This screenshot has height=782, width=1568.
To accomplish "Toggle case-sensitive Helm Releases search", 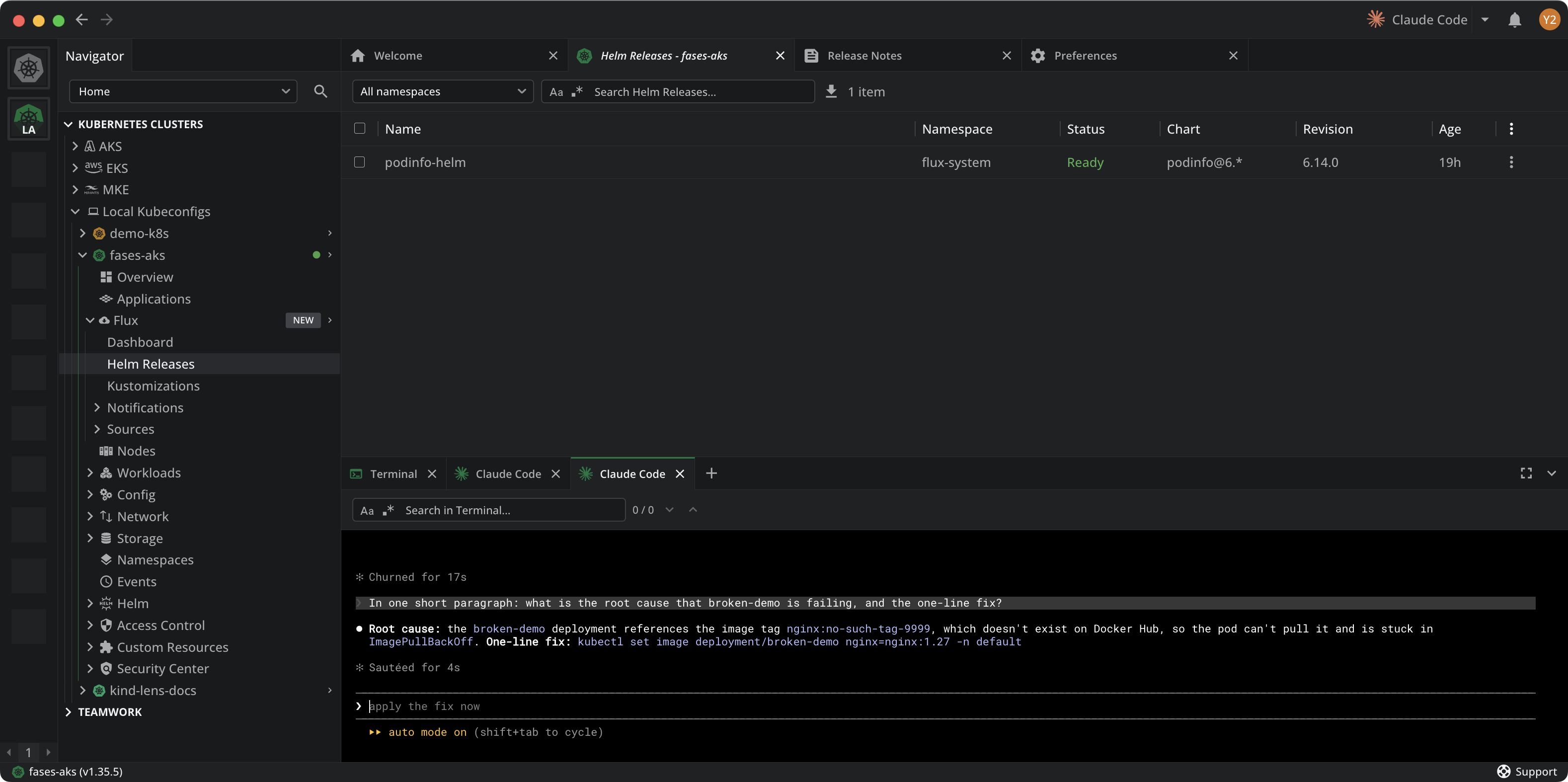I will click(x=556, y=92).
